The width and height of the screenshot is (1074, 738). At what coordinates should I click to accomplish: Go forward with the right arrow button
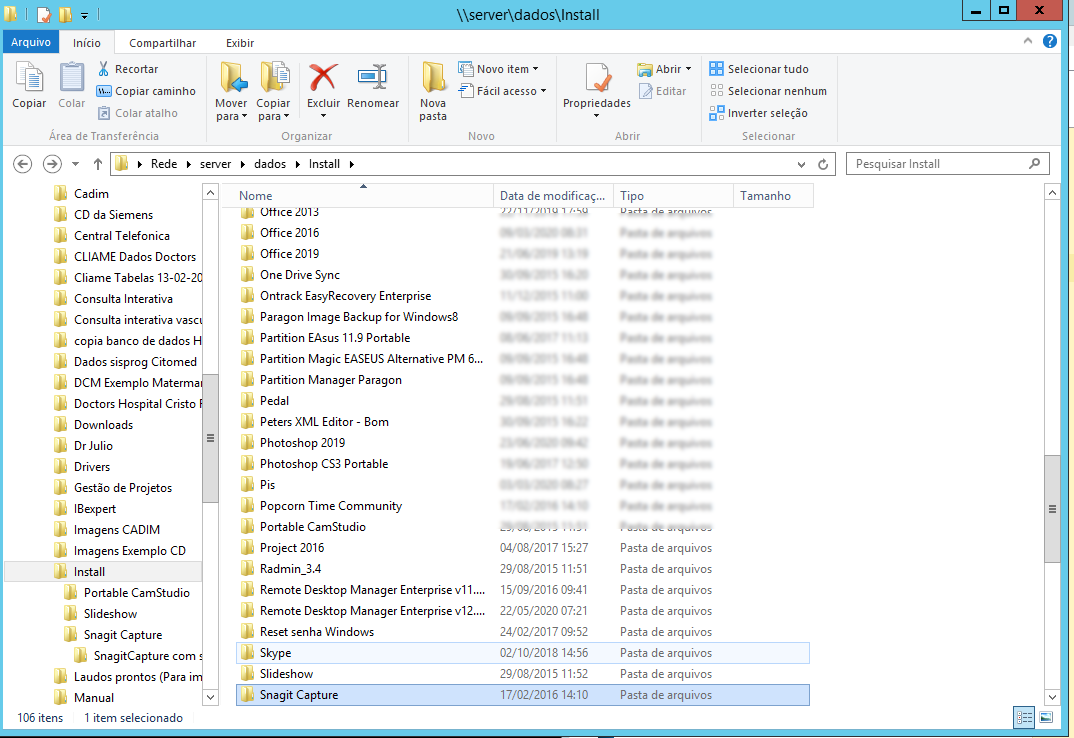click(x=52, y=164)
